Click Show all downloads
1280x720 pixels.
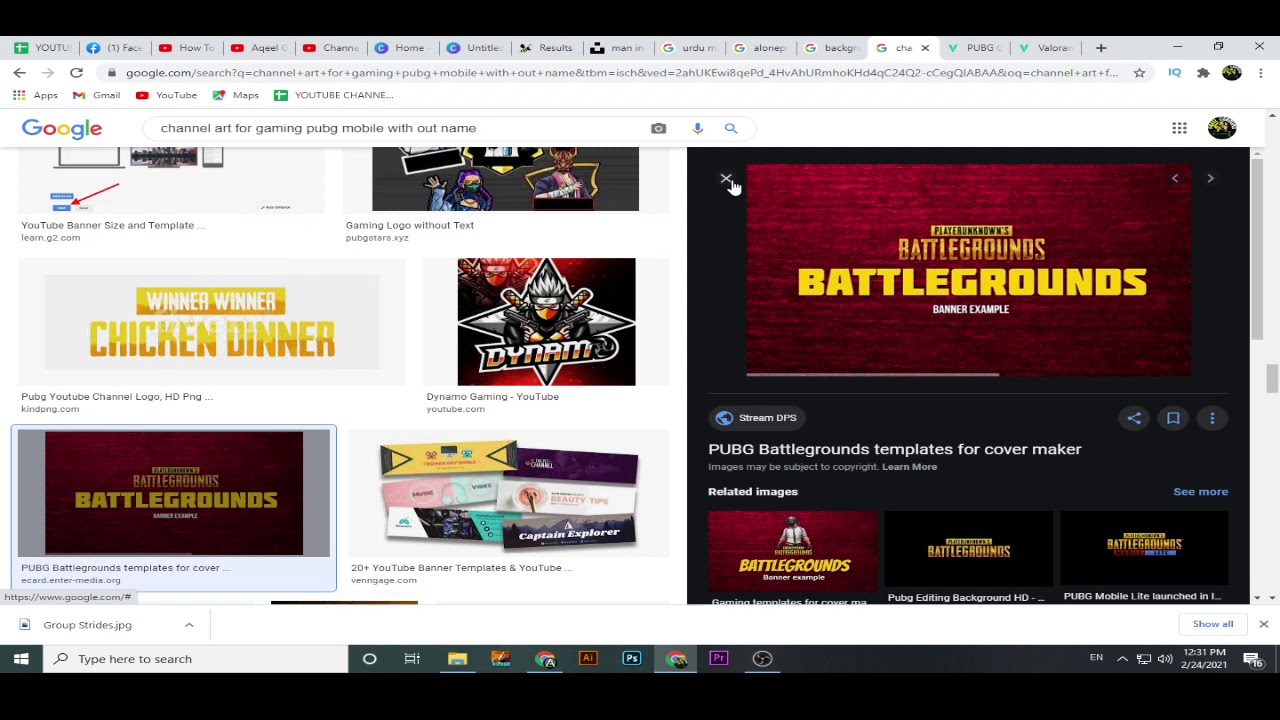point(1212,624)
